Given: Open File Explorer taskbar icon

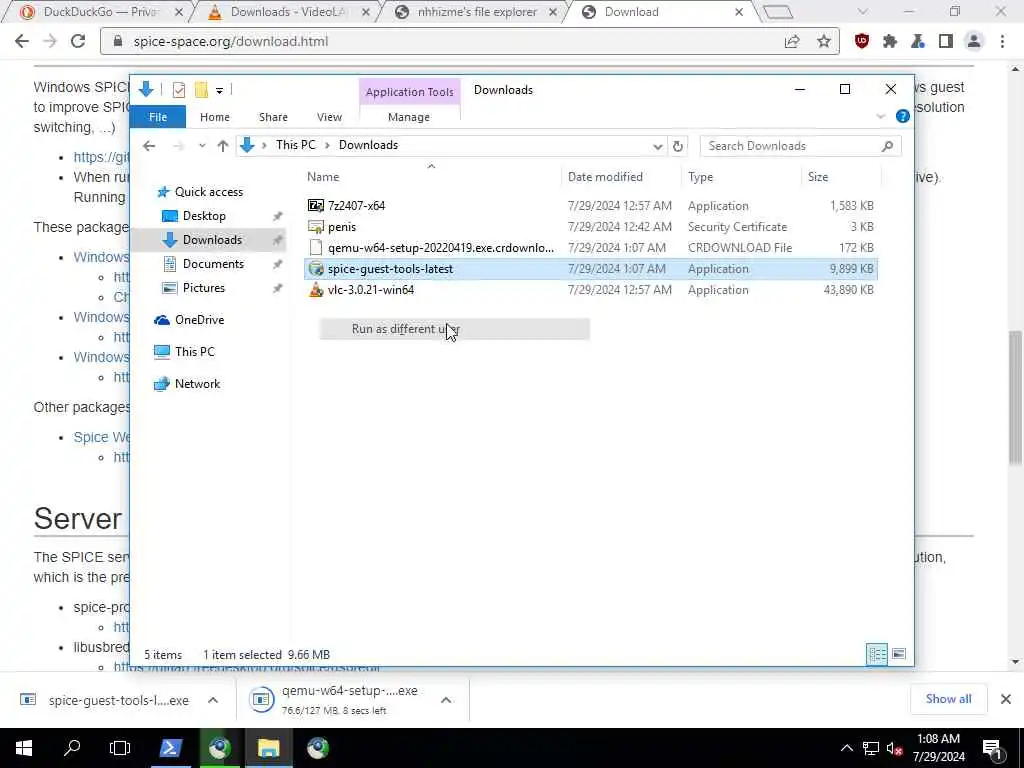Looking at the screenshot, I should [x=268, y=748].
